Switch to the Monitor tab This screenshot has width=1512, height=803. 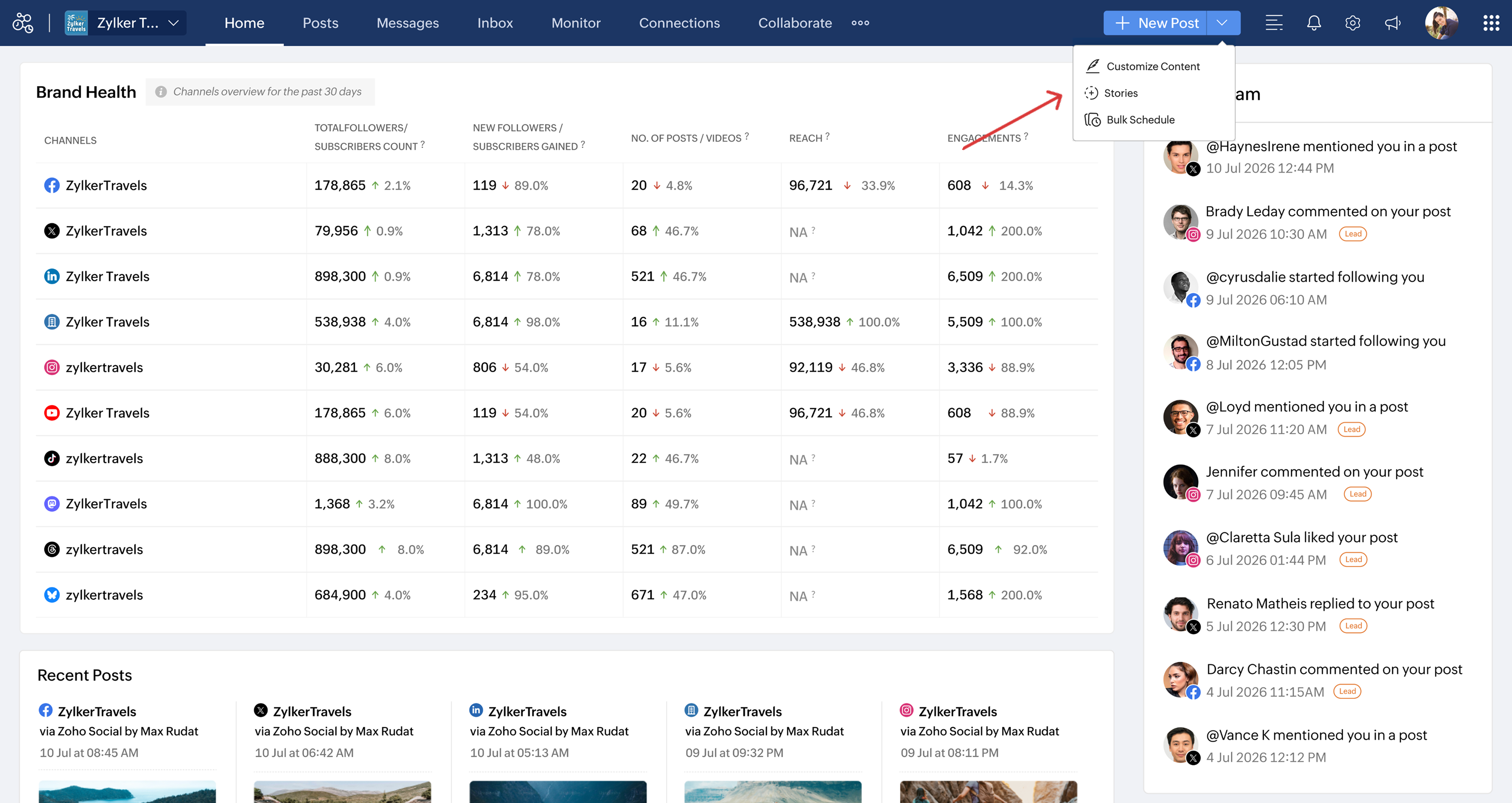(576, 23)
